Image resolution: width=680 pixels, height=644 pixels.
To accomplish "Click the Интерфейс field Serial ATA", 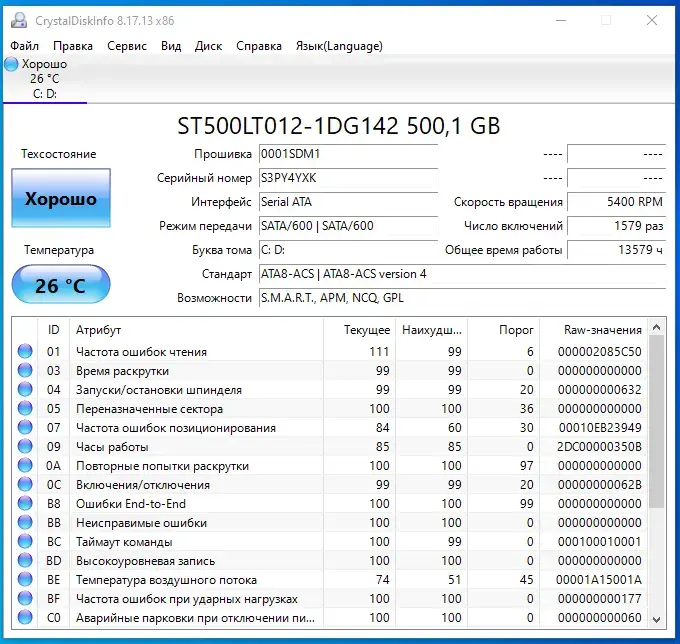I will (x=348, y=202).
